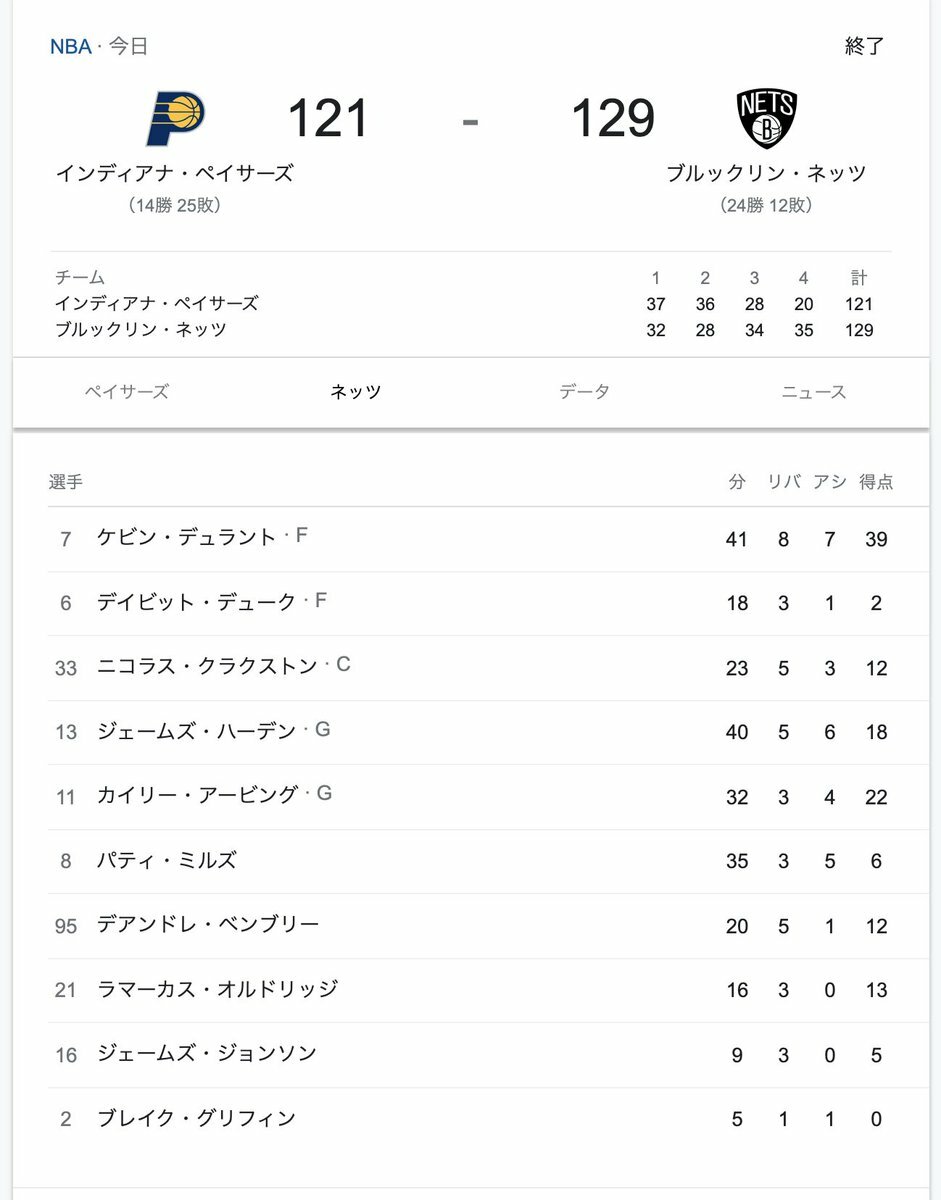Image resolution: width=941 pixels, height=1200 pixels.
Task: Click カイリー・アービング player name
Action: [x=197, y=796]
